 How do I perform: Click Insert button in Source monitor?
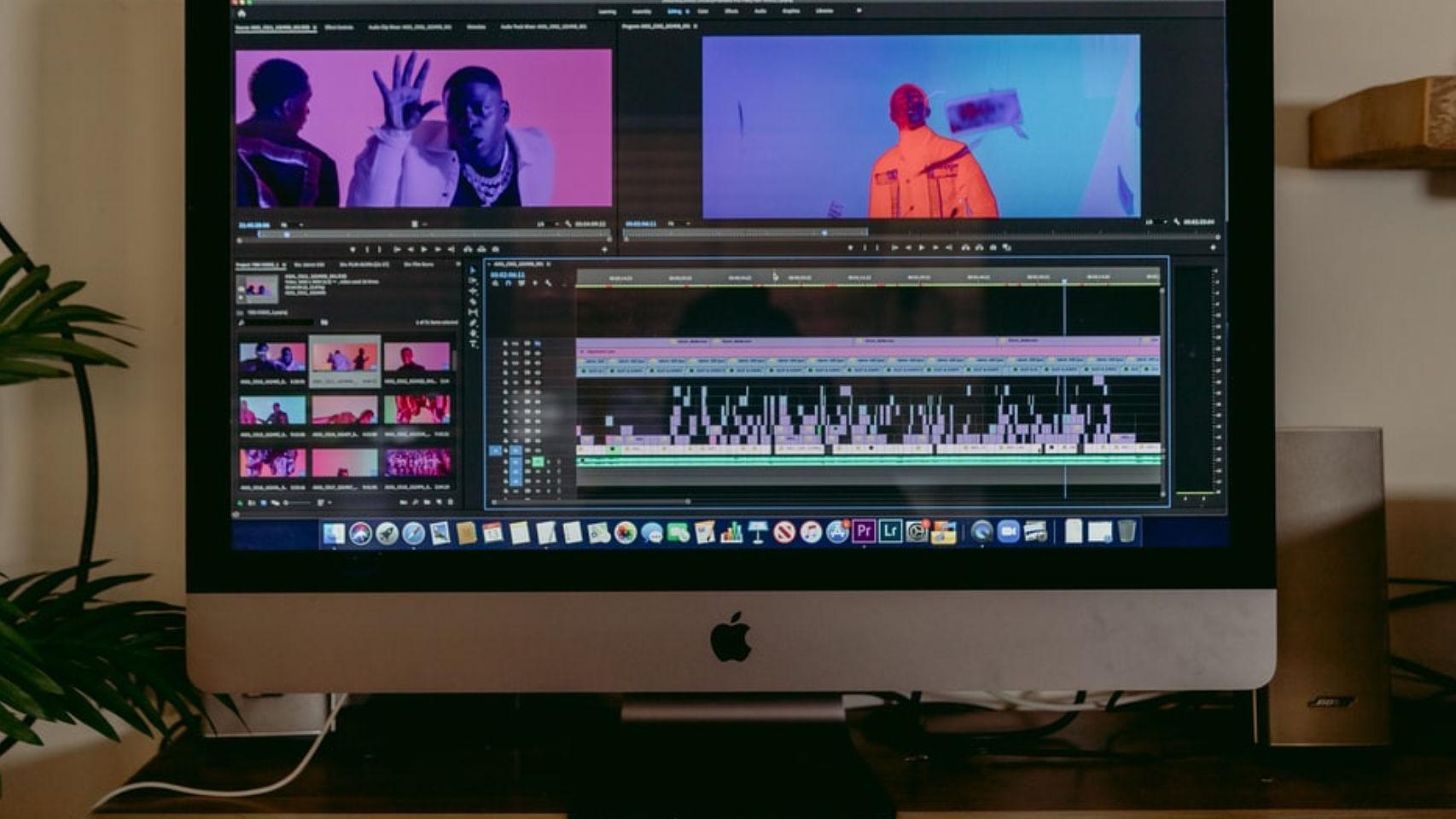pyautogui.click(x=468, y=249)
